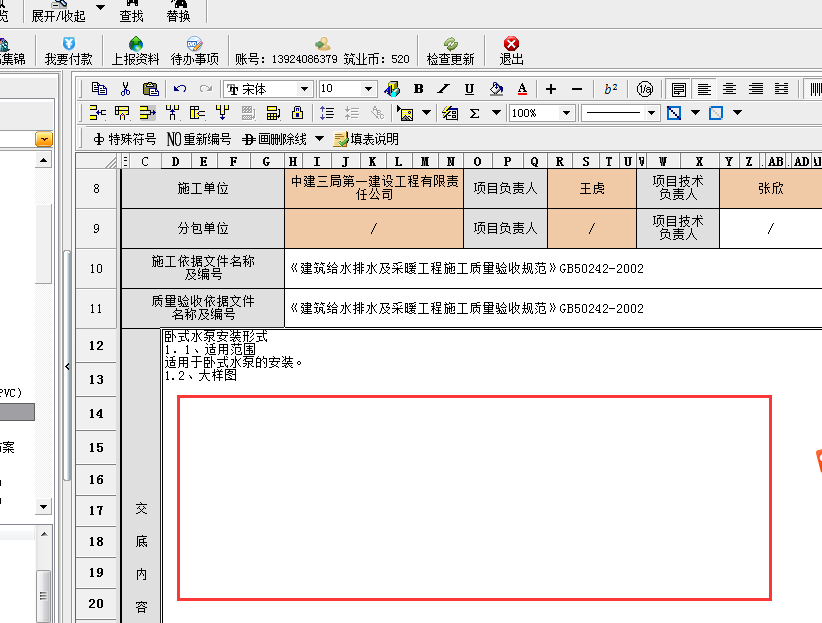
Task: Click 检查更新 in the top toolbar
Action: [x=450, y=51]
